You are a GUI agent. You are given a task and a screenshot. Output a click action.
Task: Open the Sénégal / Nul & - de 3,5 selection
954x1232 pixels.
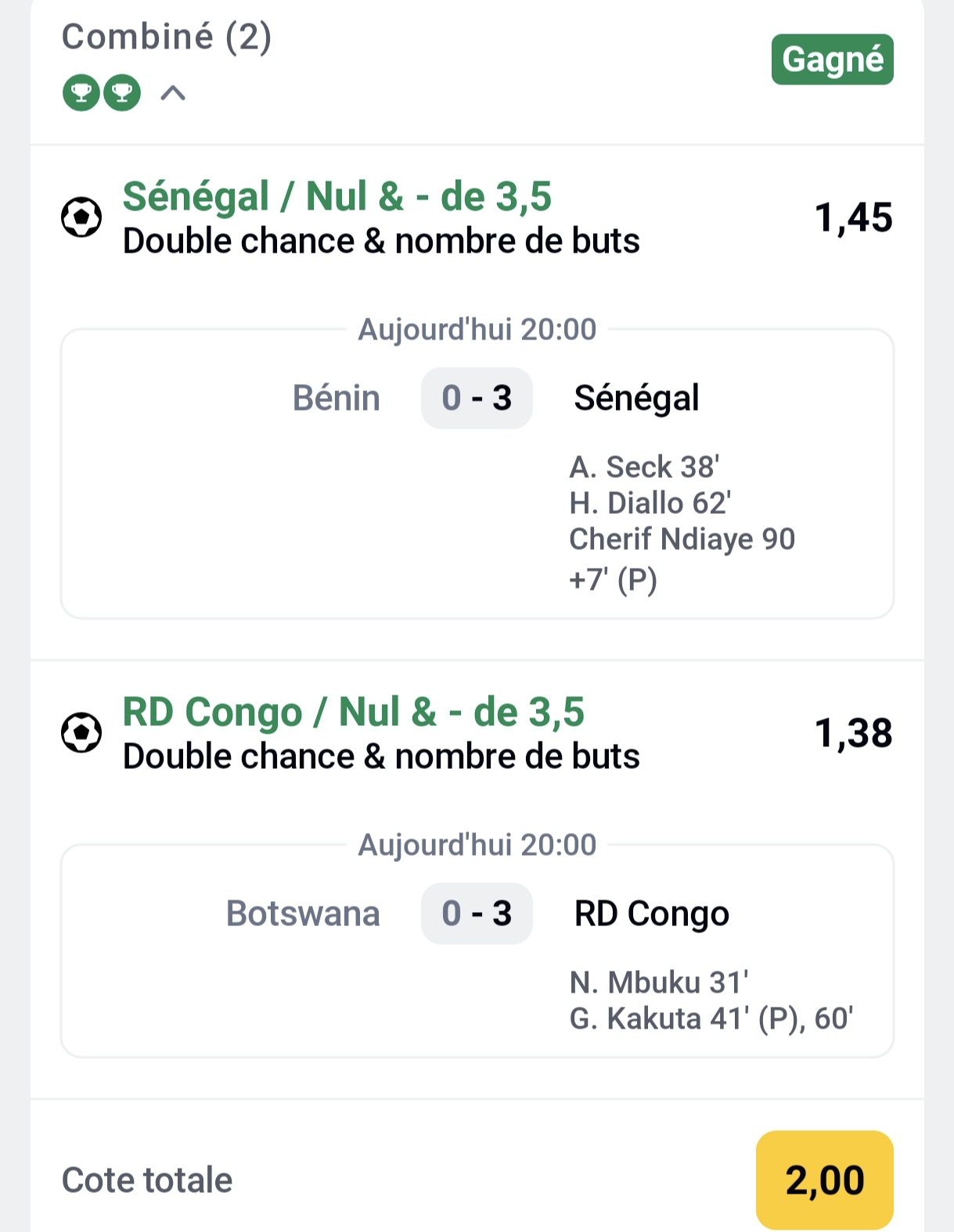[337, 196]
